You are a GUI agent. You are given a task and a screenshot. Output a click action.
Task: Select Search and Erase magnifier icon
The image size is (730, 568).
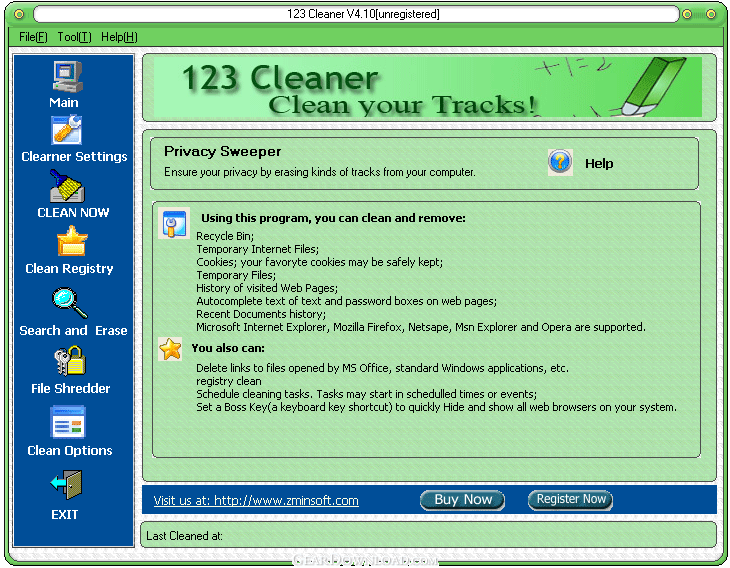(x=70, y=303)
